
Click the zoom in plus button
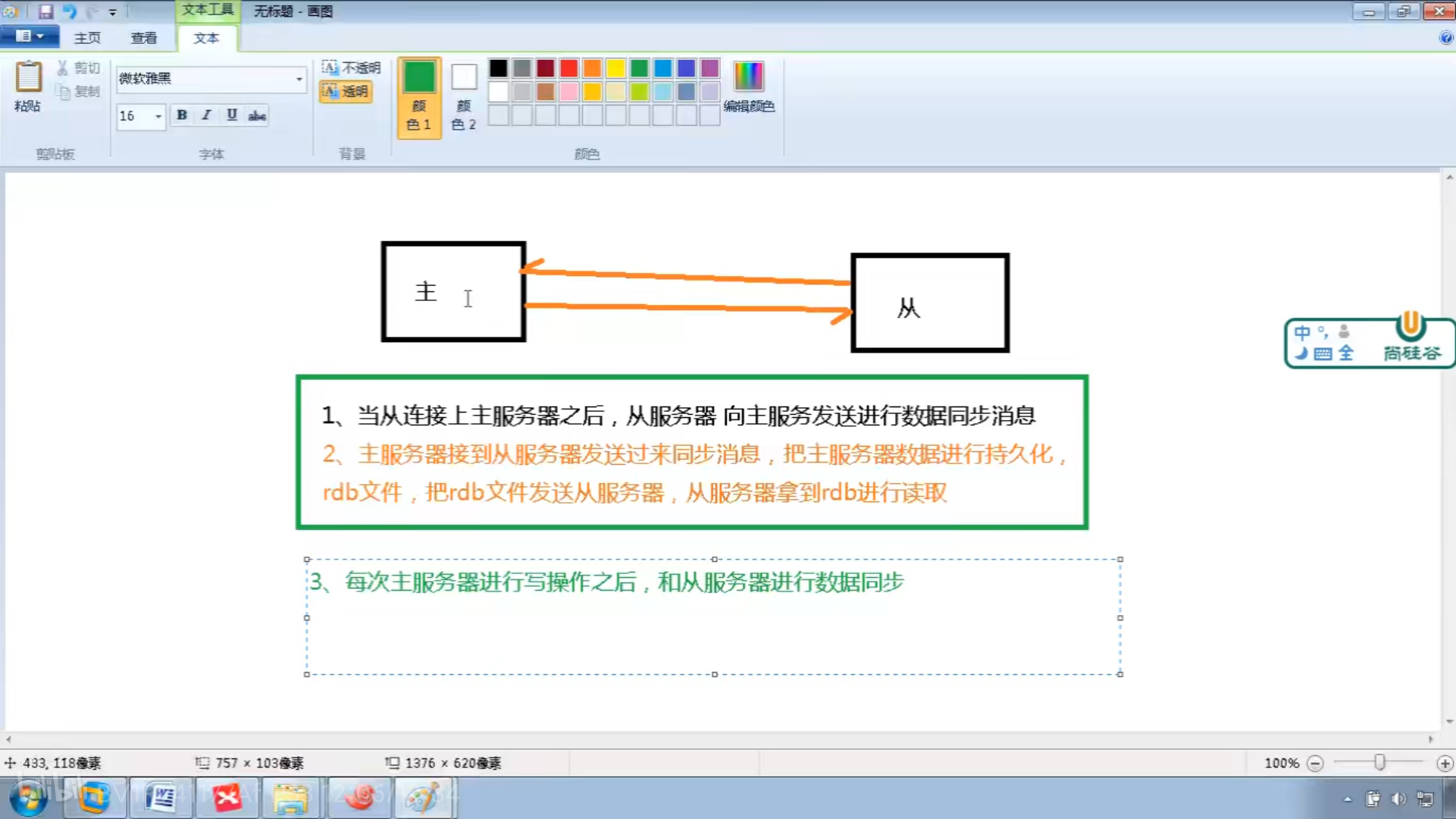coord(1445,763)
